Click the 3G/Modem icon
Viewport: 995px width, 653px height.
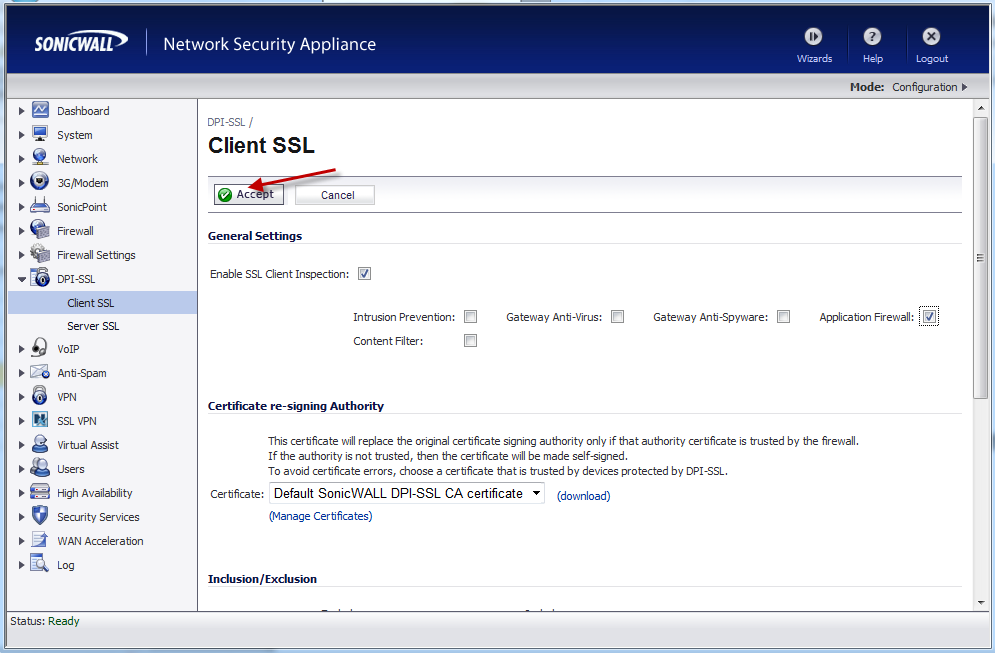point(40,181)
